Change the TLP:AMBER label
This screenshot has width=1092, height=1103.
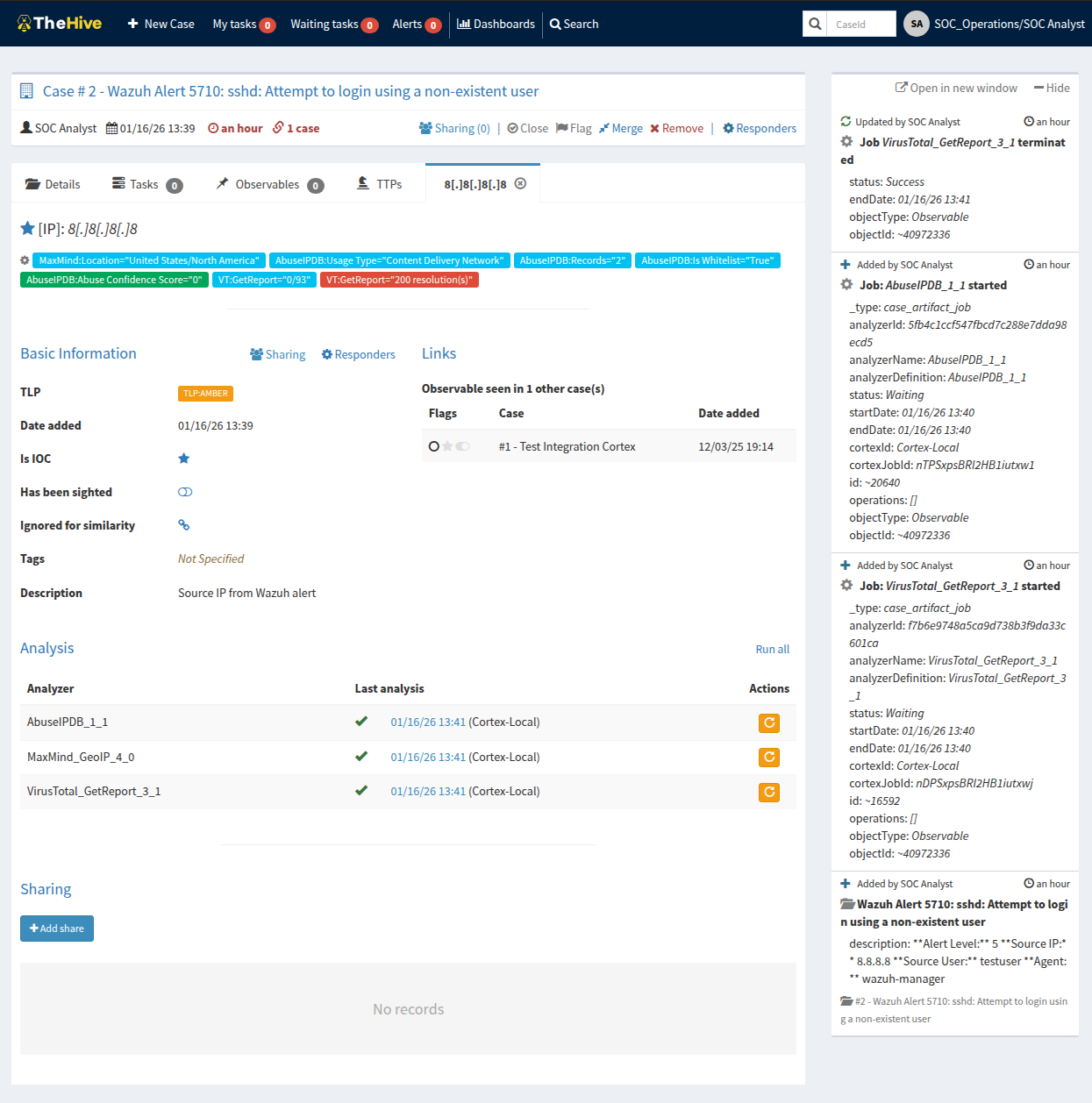tap(205, 394)
